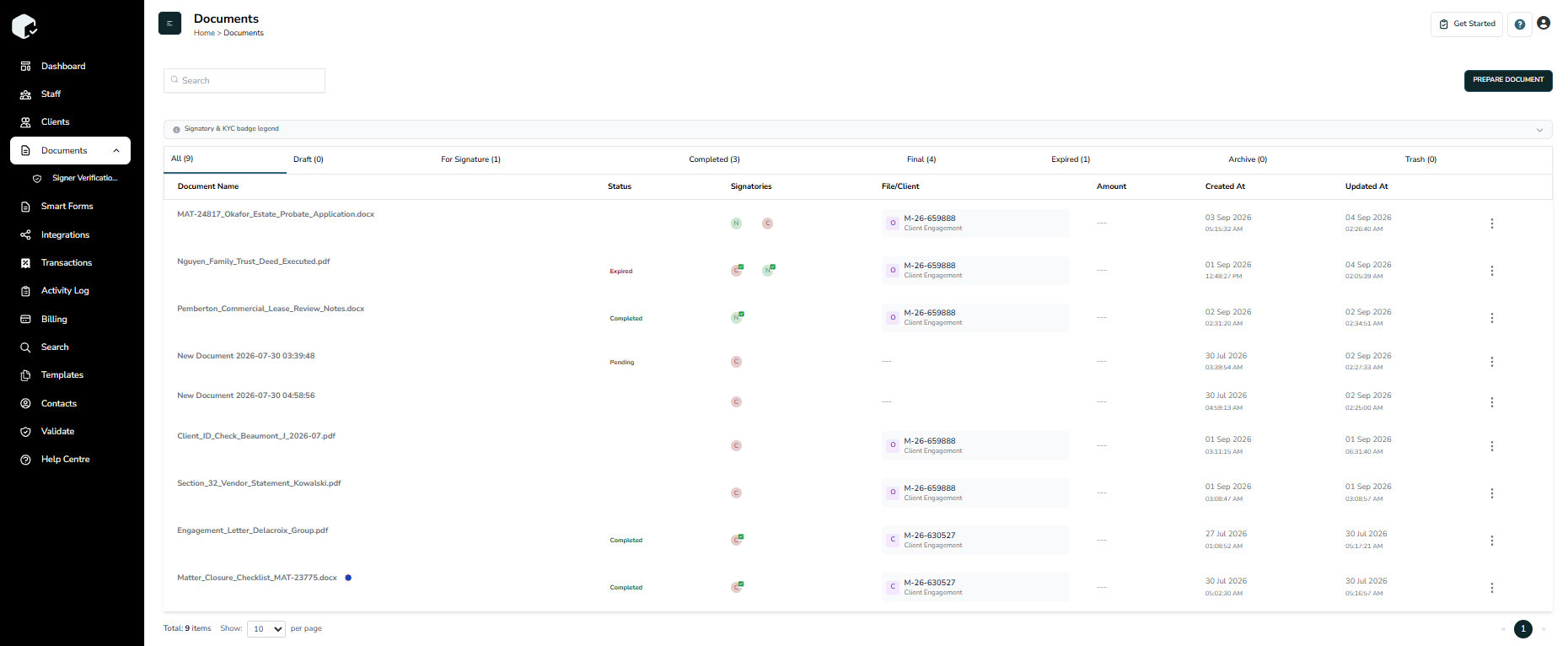This screenshot has height=646, width=1568.
Task: Open actions menu for Engagement_Letter_Delacroix row
Action: pos(1492,541)
